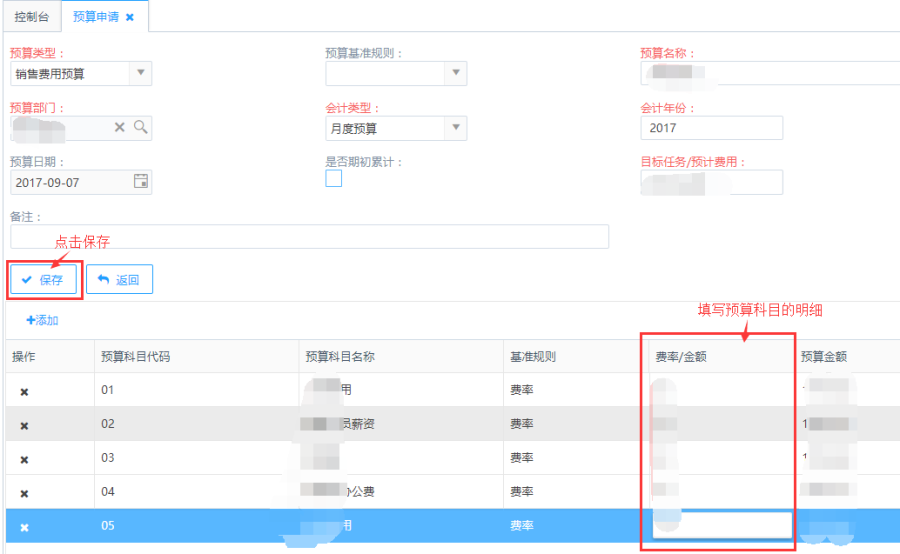Open the 预算类型 dropdown
The width and height of the screenshot is (900, 554).
click(x=140, y=72)
